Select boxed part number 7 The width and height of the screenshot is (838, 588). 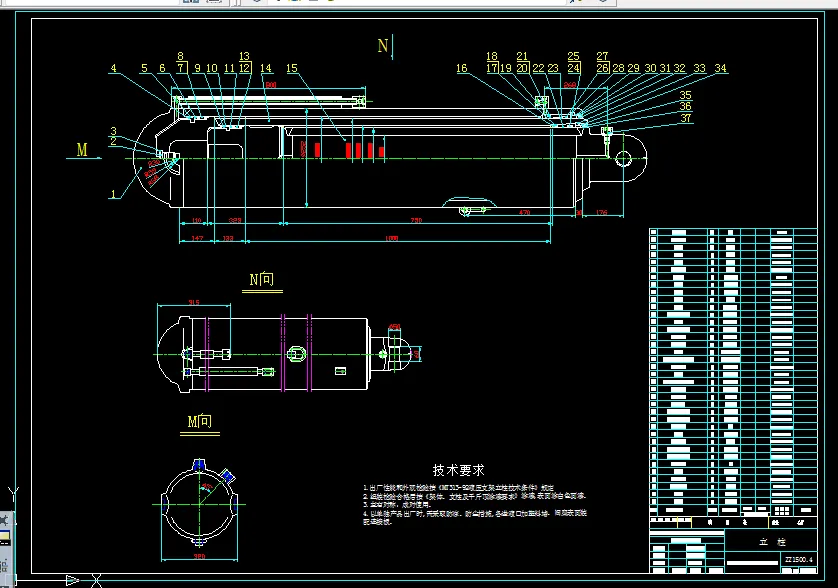[x=181, y=68]
